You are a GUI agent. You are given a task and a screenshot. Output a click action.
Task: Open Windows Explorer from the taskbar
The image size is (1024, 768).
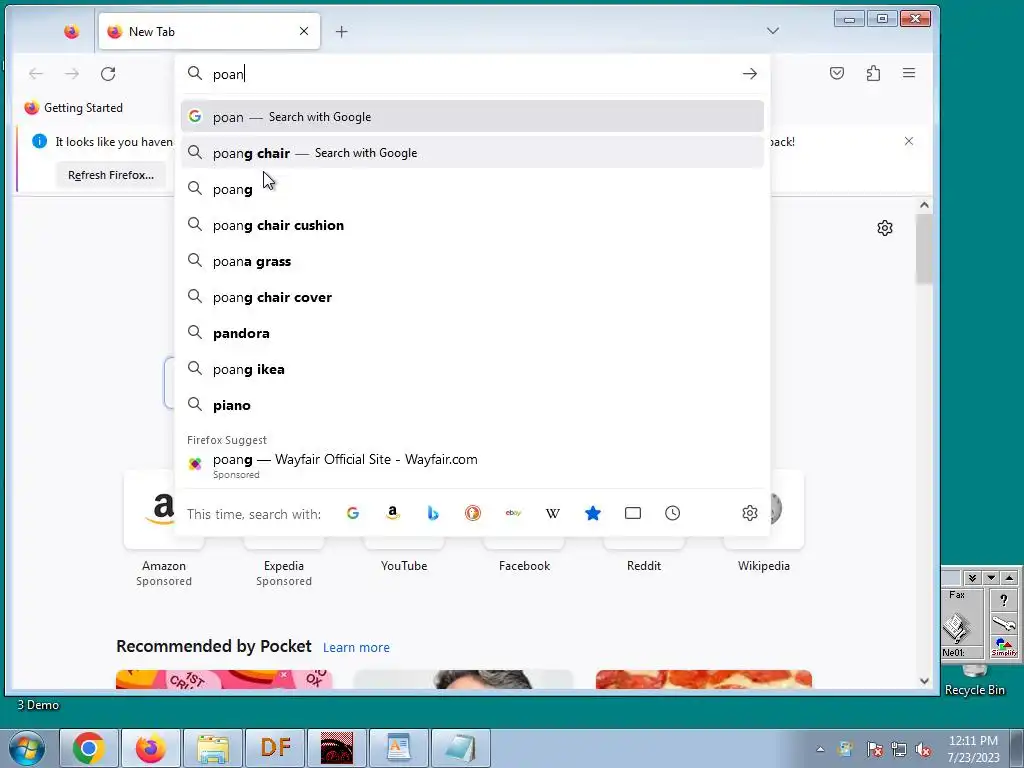tap(213, 748)
